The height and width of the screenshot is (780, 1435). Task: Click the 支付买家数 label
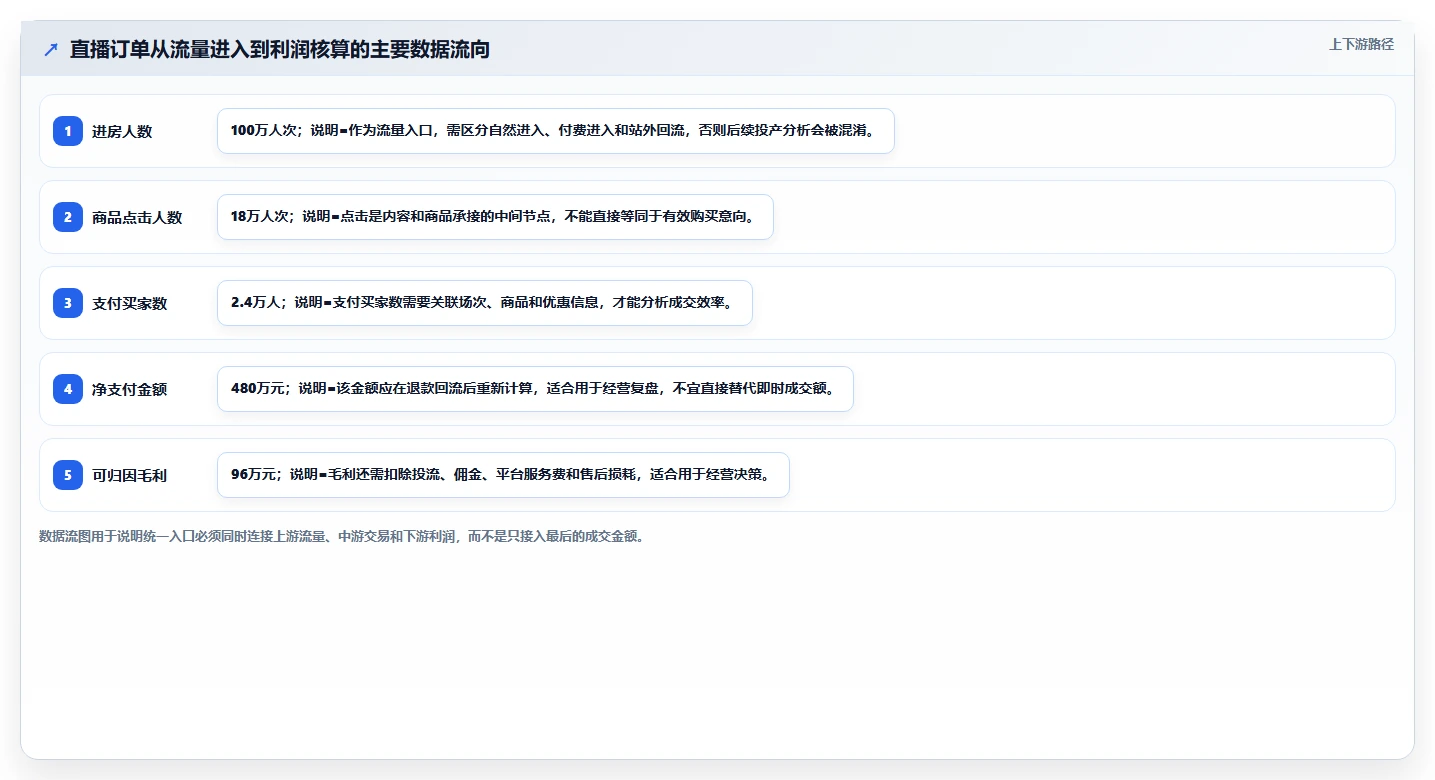click(x=130, y=303)
